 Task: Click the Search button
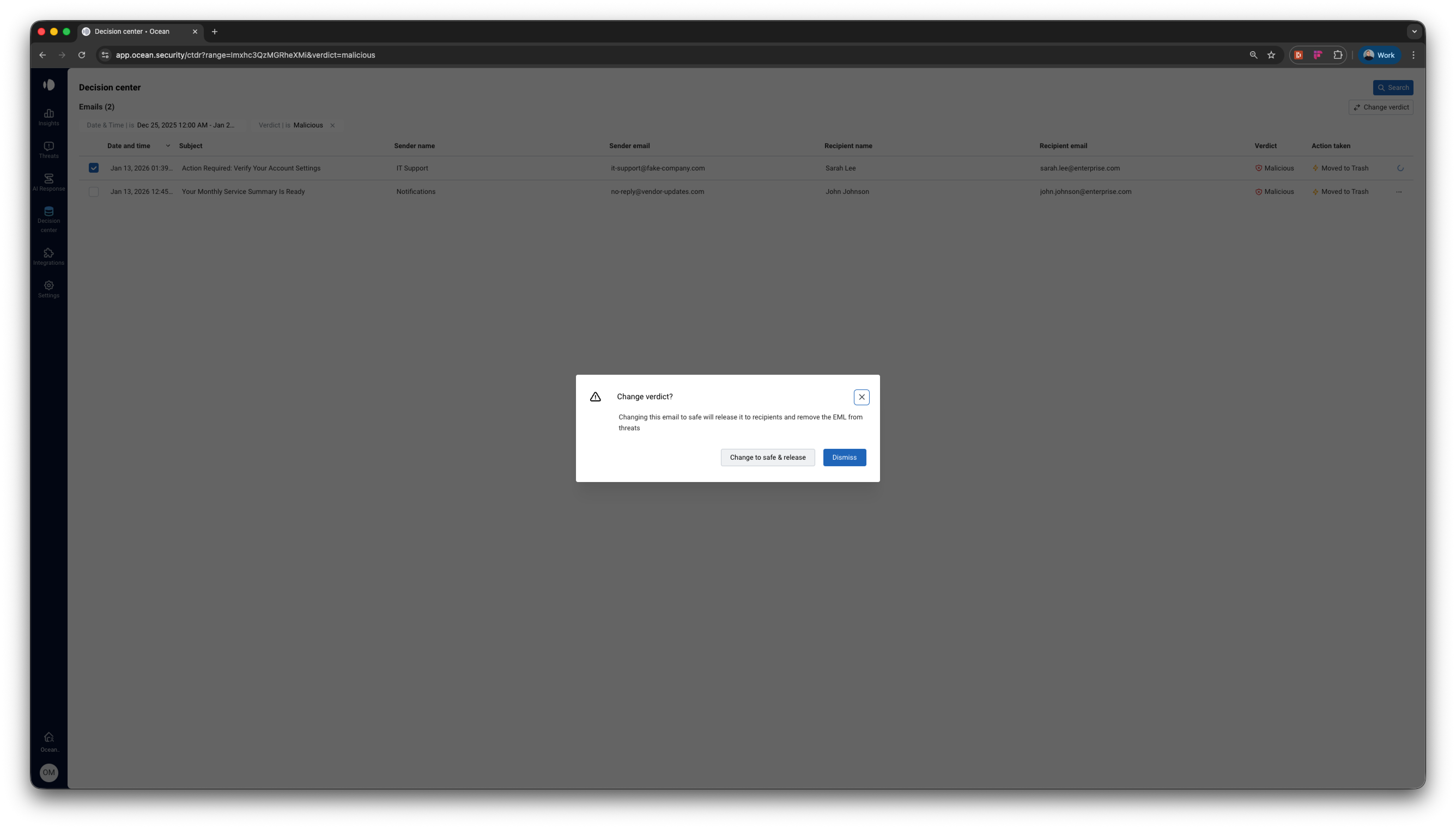pos(1392,88)
